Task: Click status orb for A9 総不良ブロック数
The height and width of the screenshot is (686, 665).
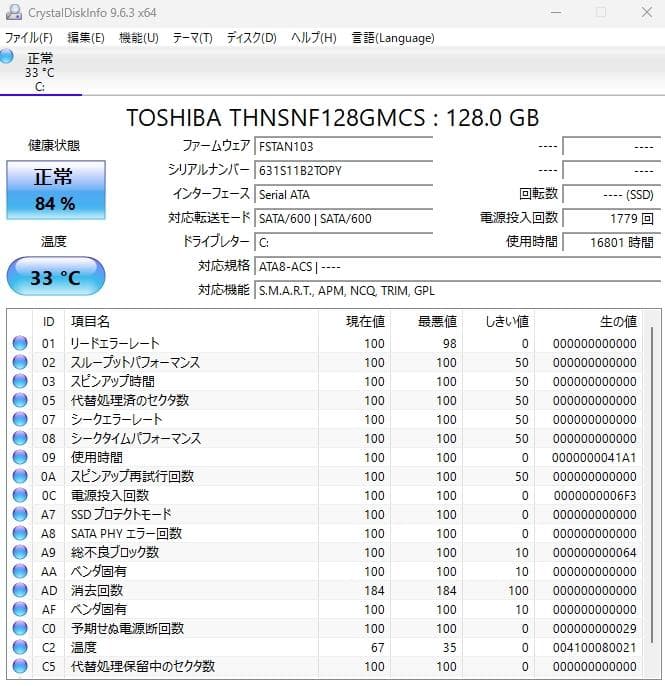Action: (x=20, y=553)
